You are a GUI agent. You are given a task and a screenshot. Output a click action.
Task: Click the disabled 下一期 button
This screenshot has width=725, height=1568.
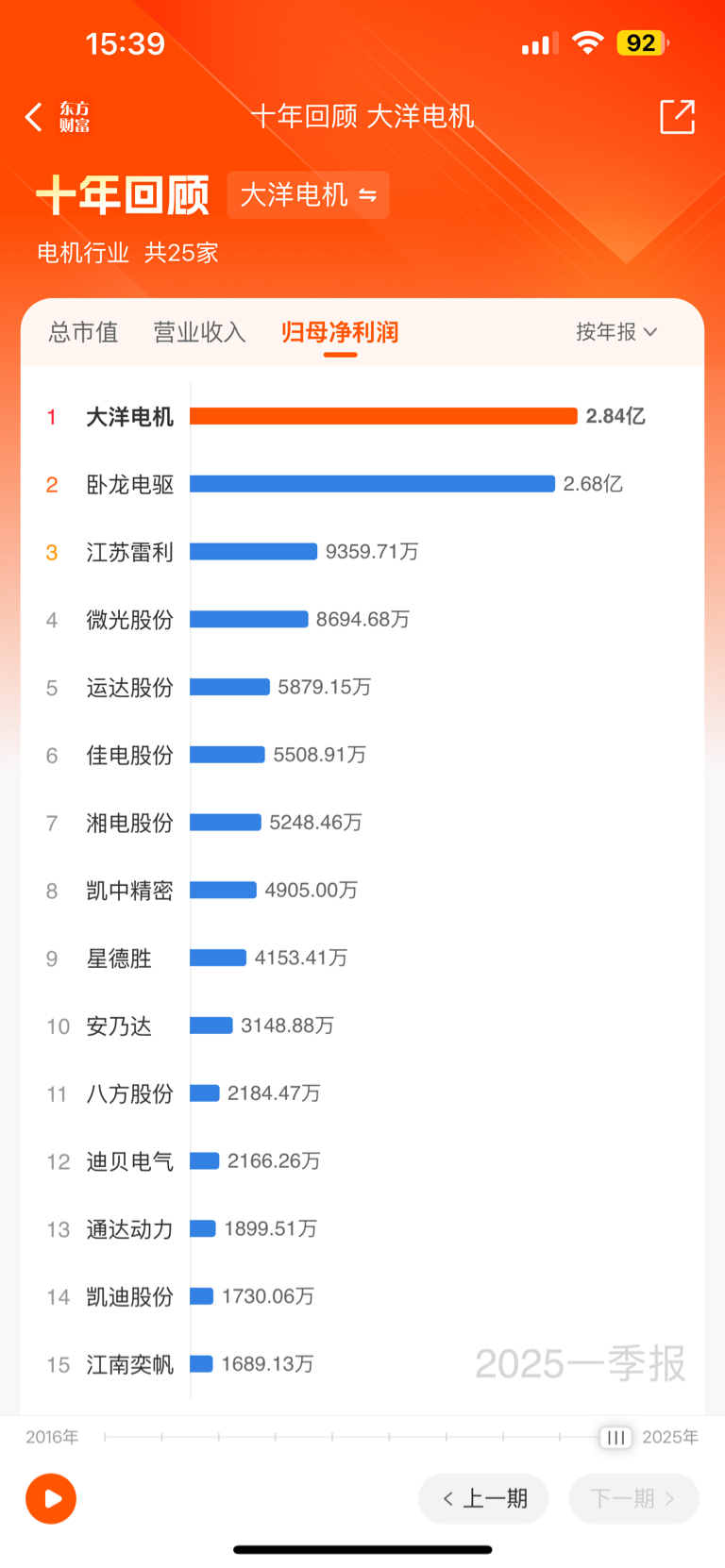click(633, 1498)
